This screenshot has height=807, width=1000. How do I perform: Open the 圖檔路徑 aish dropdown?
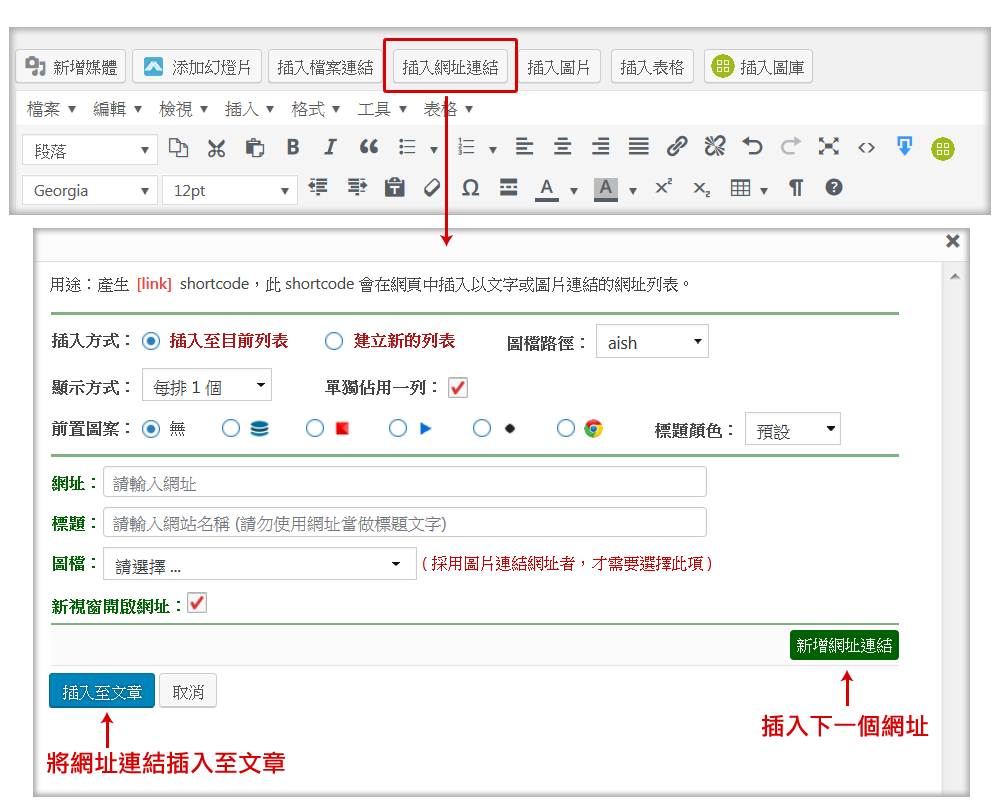(x=652, y=341)
